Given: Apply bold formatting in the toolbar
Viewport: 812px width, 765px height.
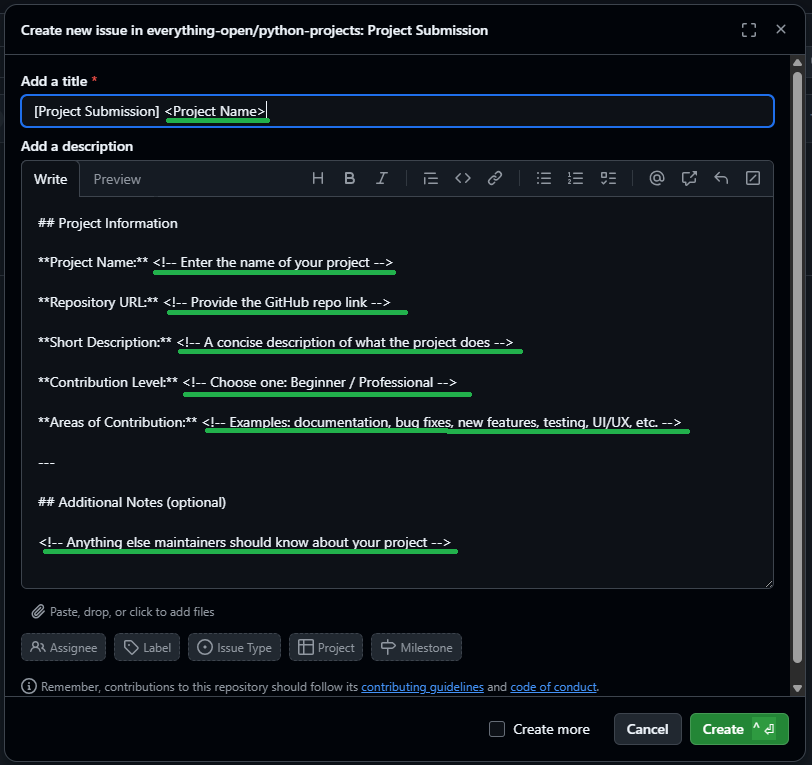Looking at the screenshot, I should (350, 179).
